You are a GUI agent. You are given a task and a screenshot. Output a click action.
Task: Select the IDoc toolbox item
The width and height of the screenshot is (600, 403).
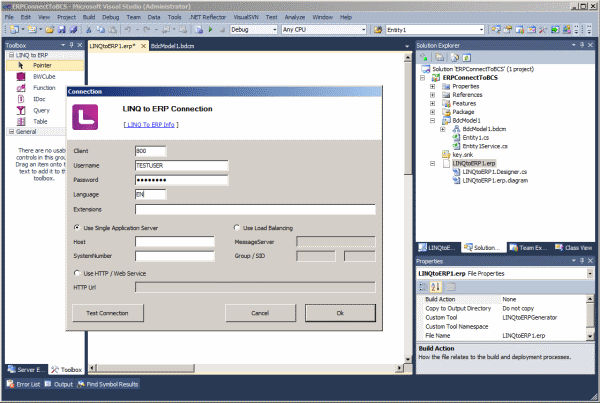(x=39, y=99)
